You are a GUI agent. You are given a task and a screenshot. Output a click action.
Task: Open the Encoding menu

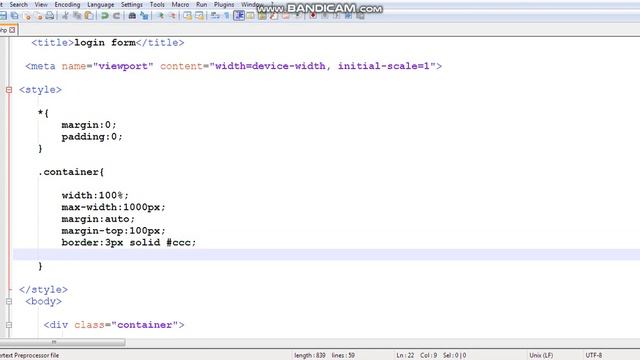(x=67, y=4)
